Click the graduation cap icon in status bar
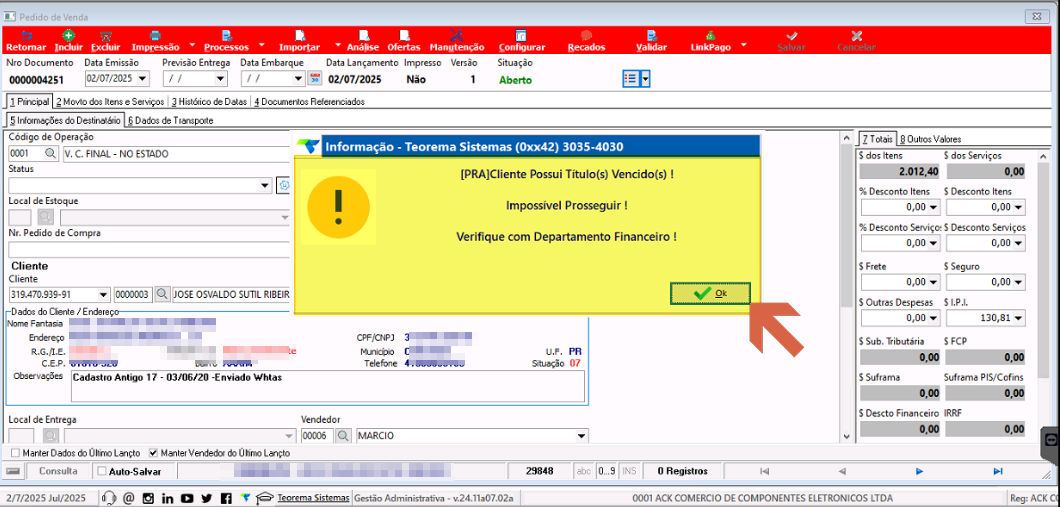The image size is (1060, 507). (266, 498)
